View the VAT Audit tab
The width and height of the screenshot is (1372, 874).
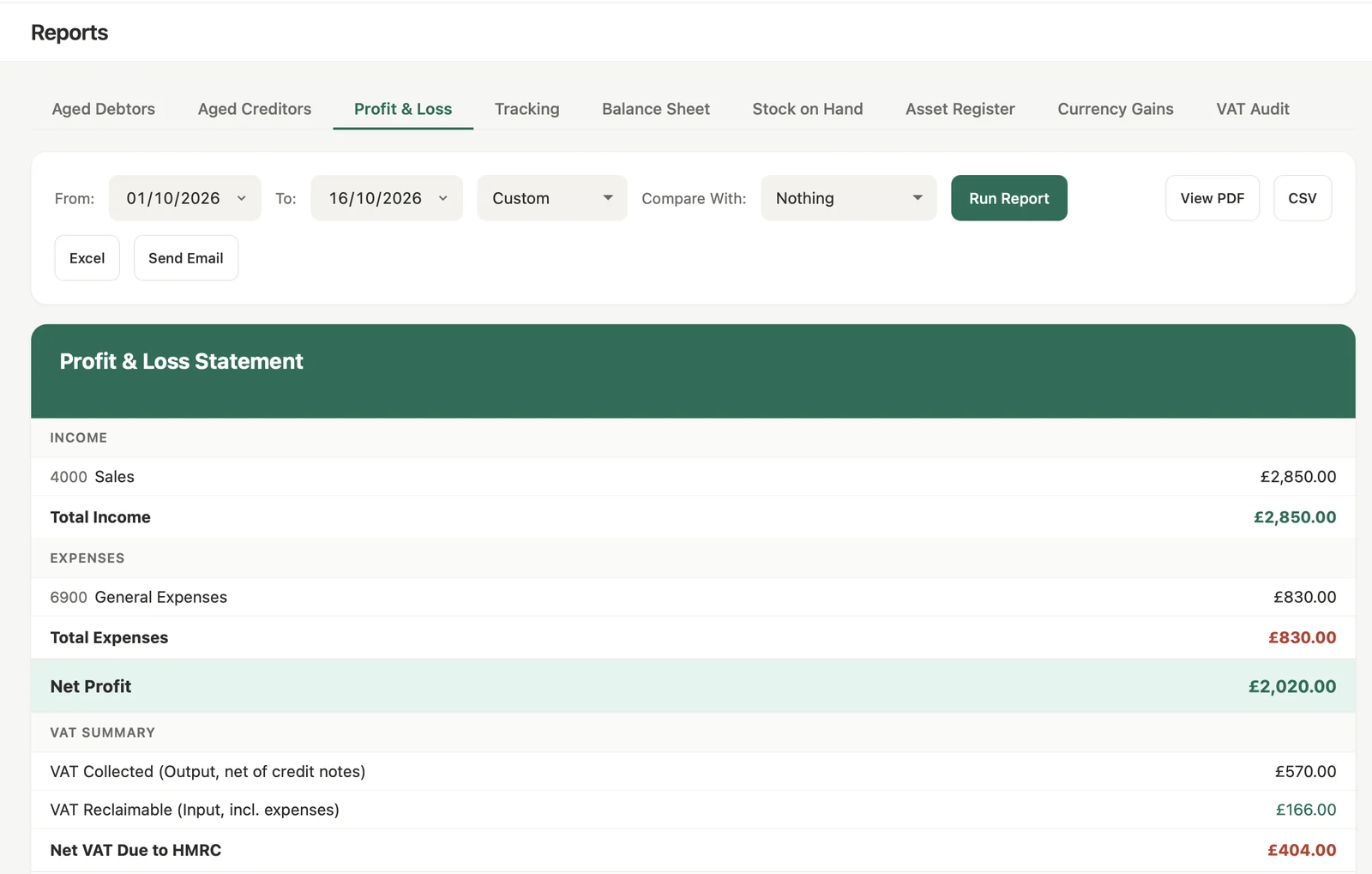1253,109
